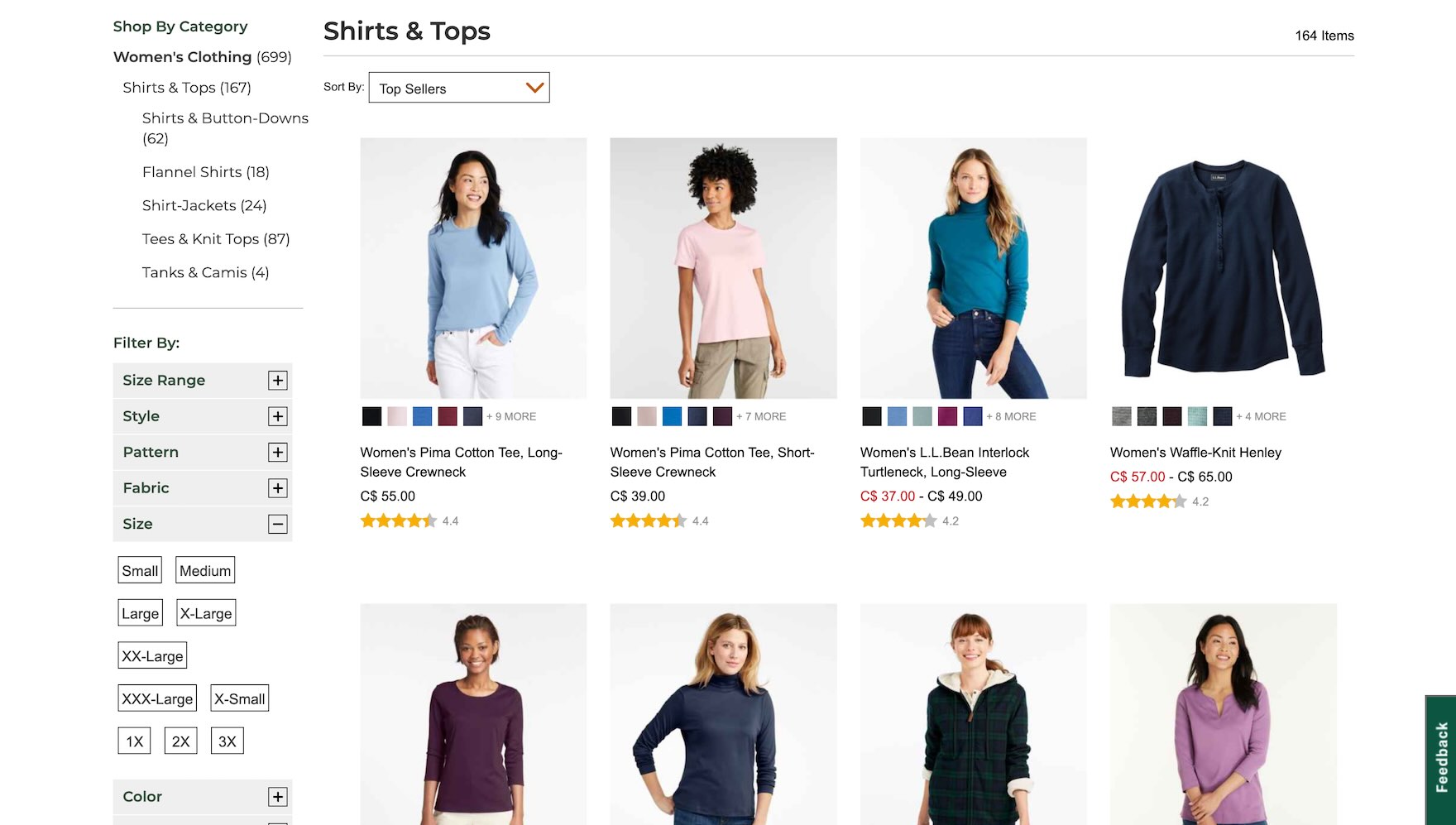Click the Feedback button
The image size is (1456, 825).
point(1441,757)
